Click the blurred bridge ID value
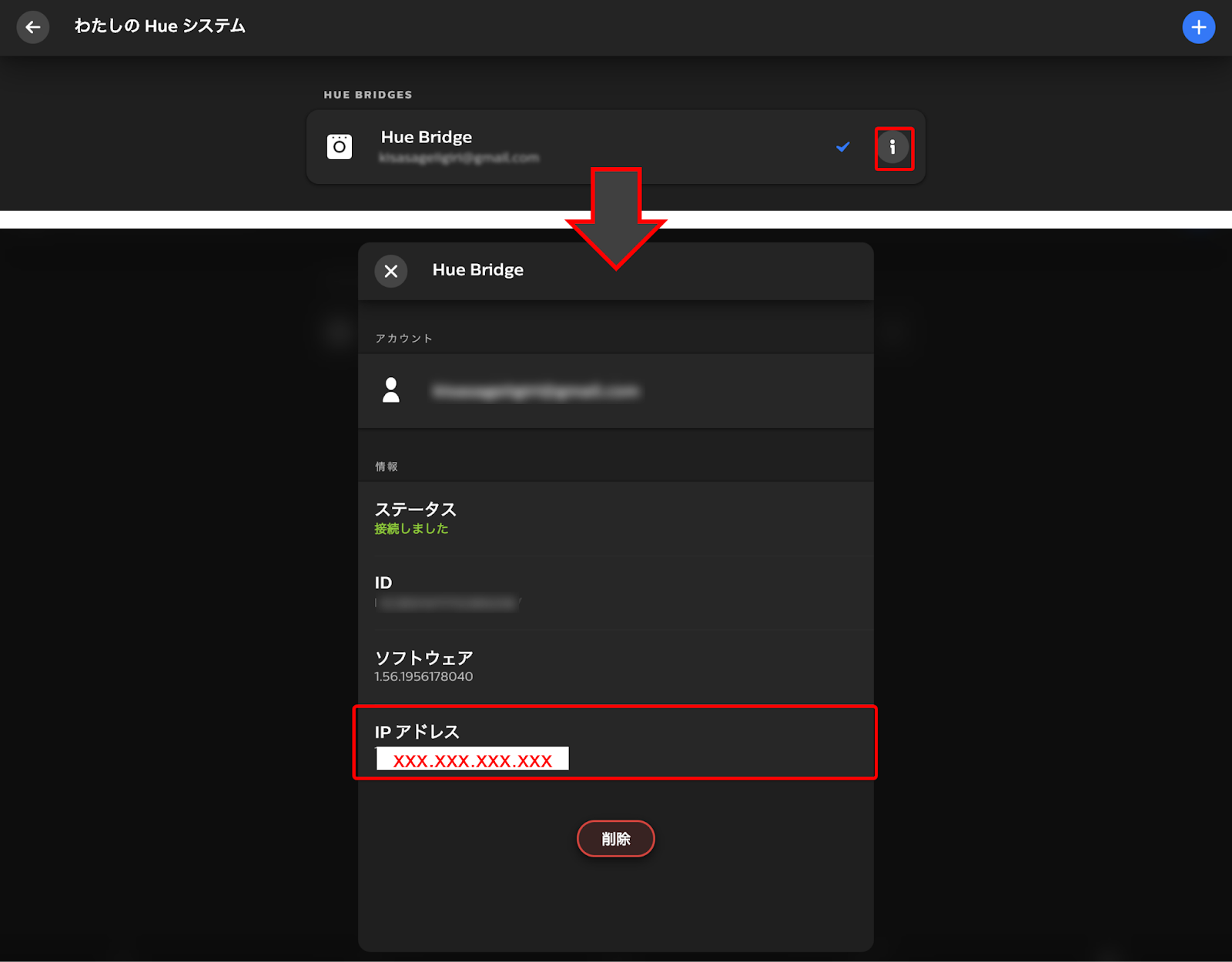 (x=448, y=603)
